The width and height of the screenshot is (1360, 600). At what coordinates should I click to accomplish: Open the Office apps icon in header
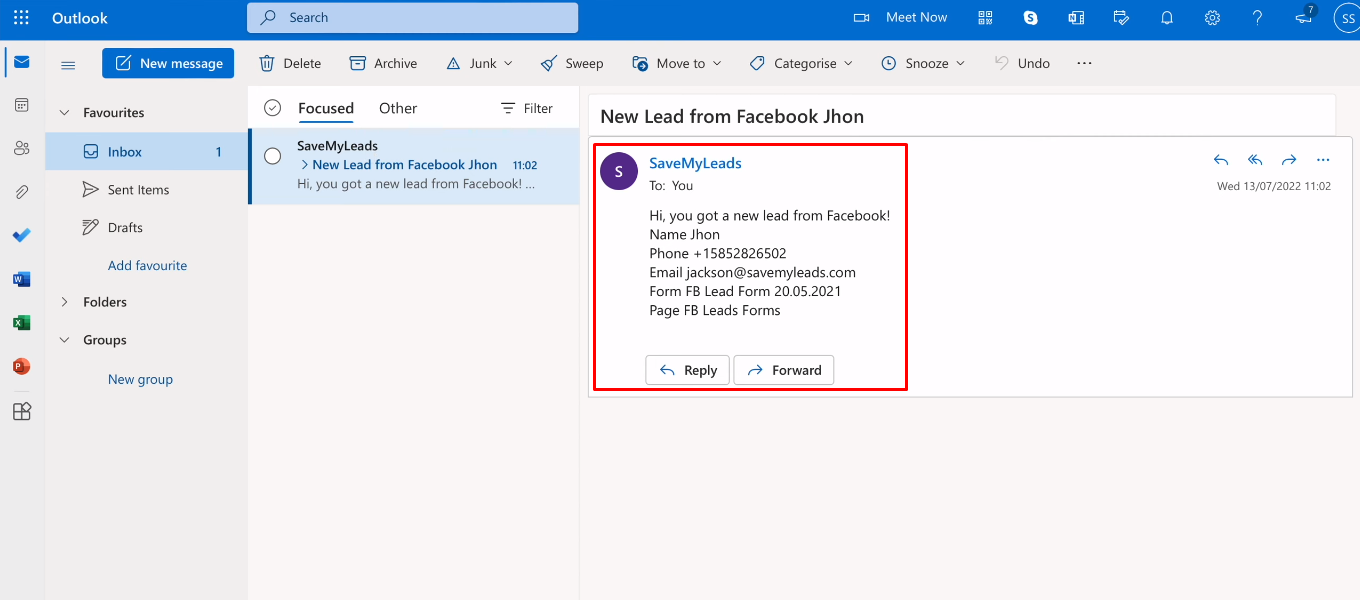tap(1076, 17)
